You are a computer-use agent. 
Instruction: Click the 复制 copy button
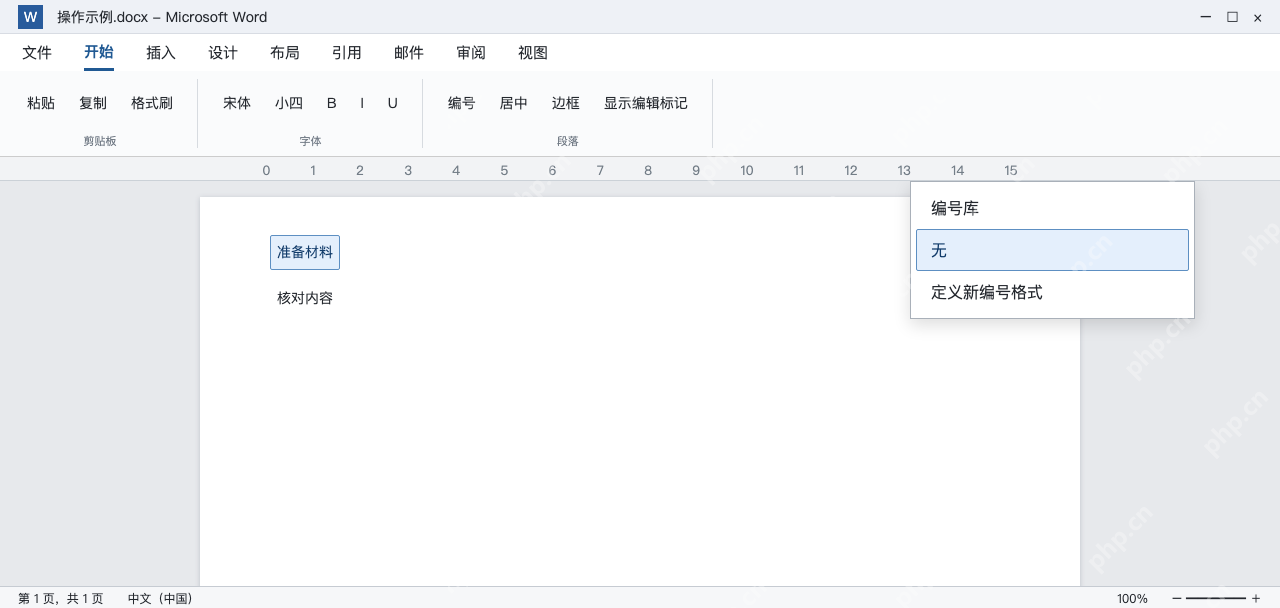[x=93, y=103]
